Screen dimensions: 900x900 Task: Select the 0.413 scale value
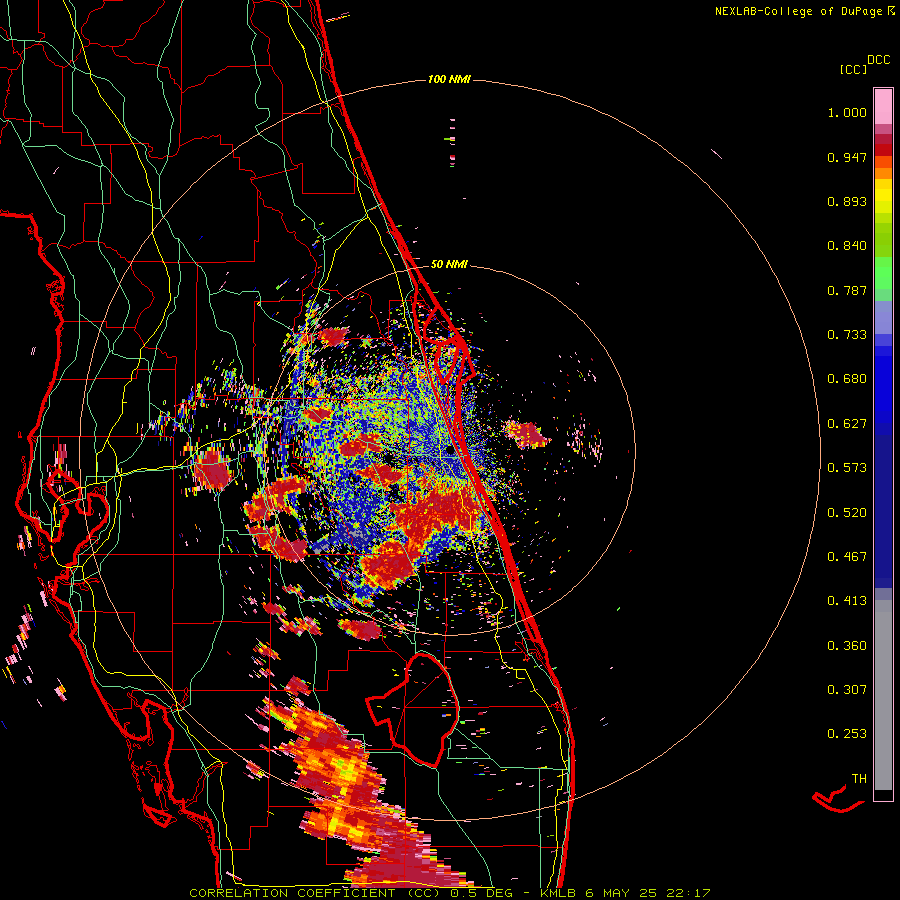tap(847, 601)
